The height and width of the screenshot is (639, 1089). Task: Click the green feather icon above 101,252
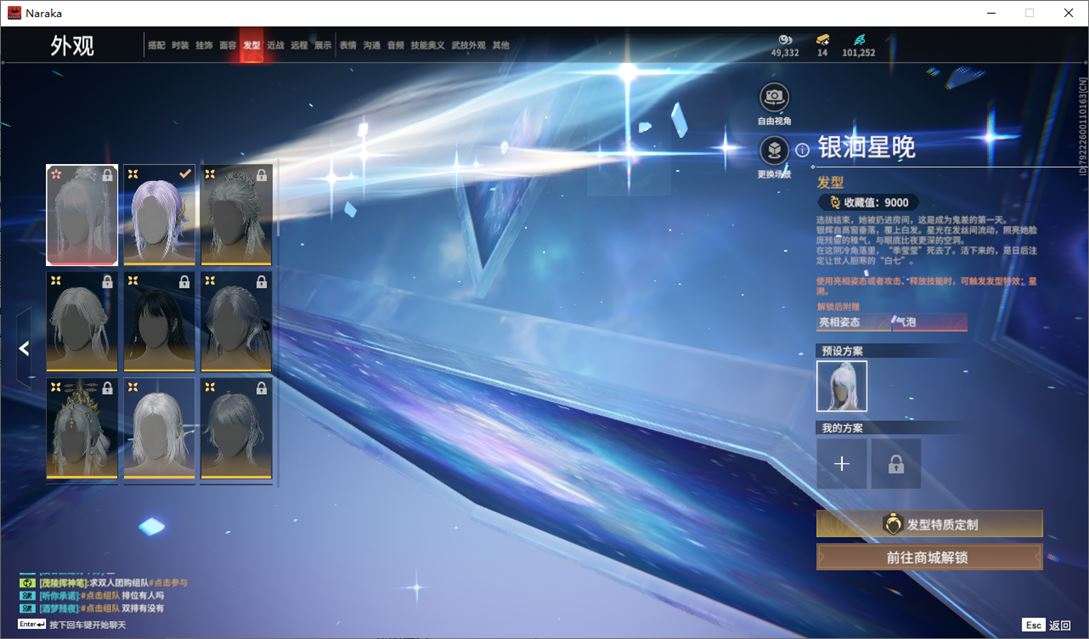(859, 40)
